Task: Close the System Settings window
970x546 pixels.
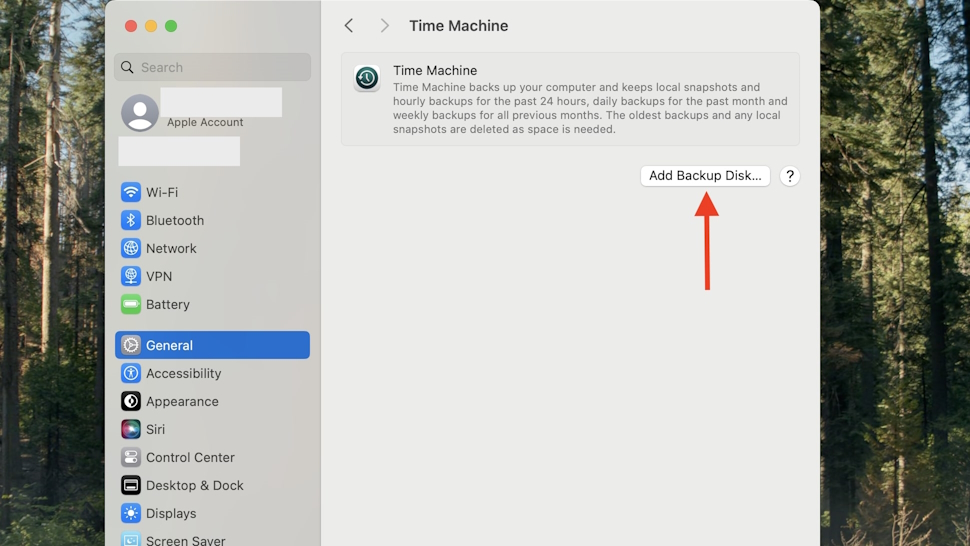Action: pos(131,26)
